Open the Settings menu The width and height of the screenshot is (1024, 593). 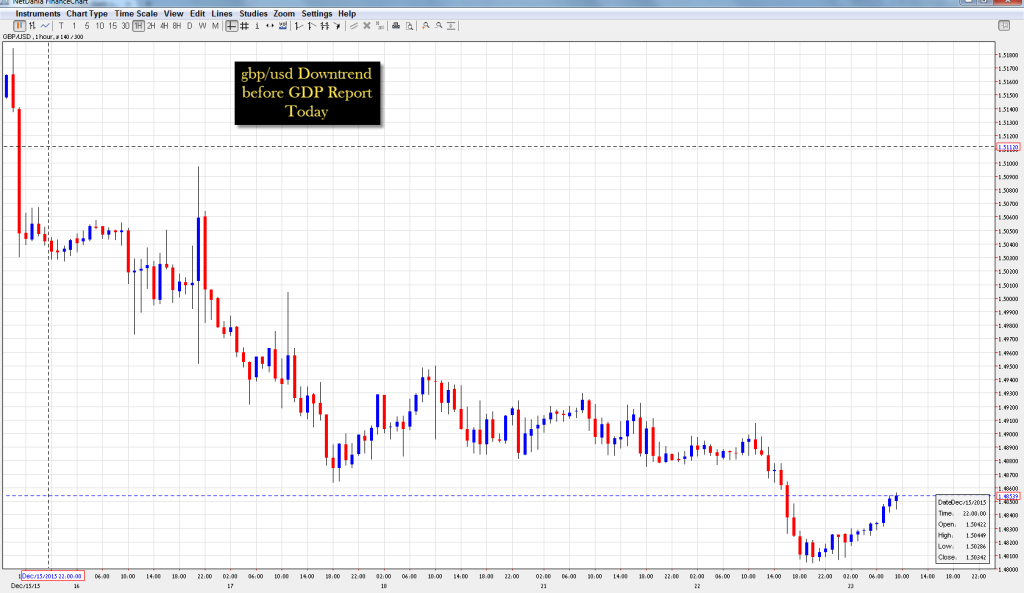point(317,14)
